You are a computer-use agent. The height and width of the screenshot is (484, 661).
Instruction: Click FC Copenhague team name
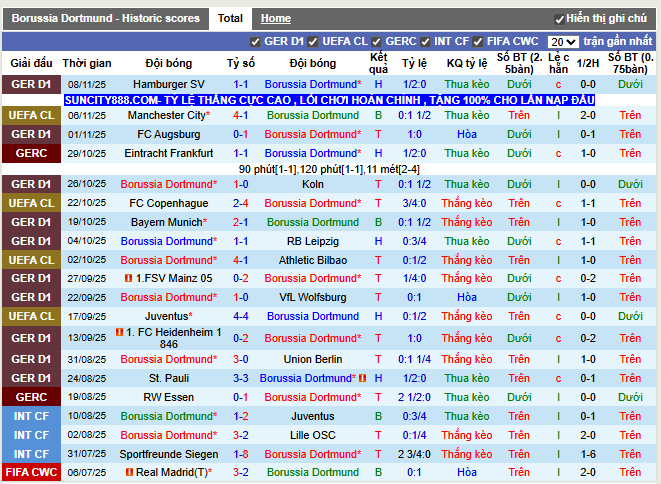tap(169, 203)
